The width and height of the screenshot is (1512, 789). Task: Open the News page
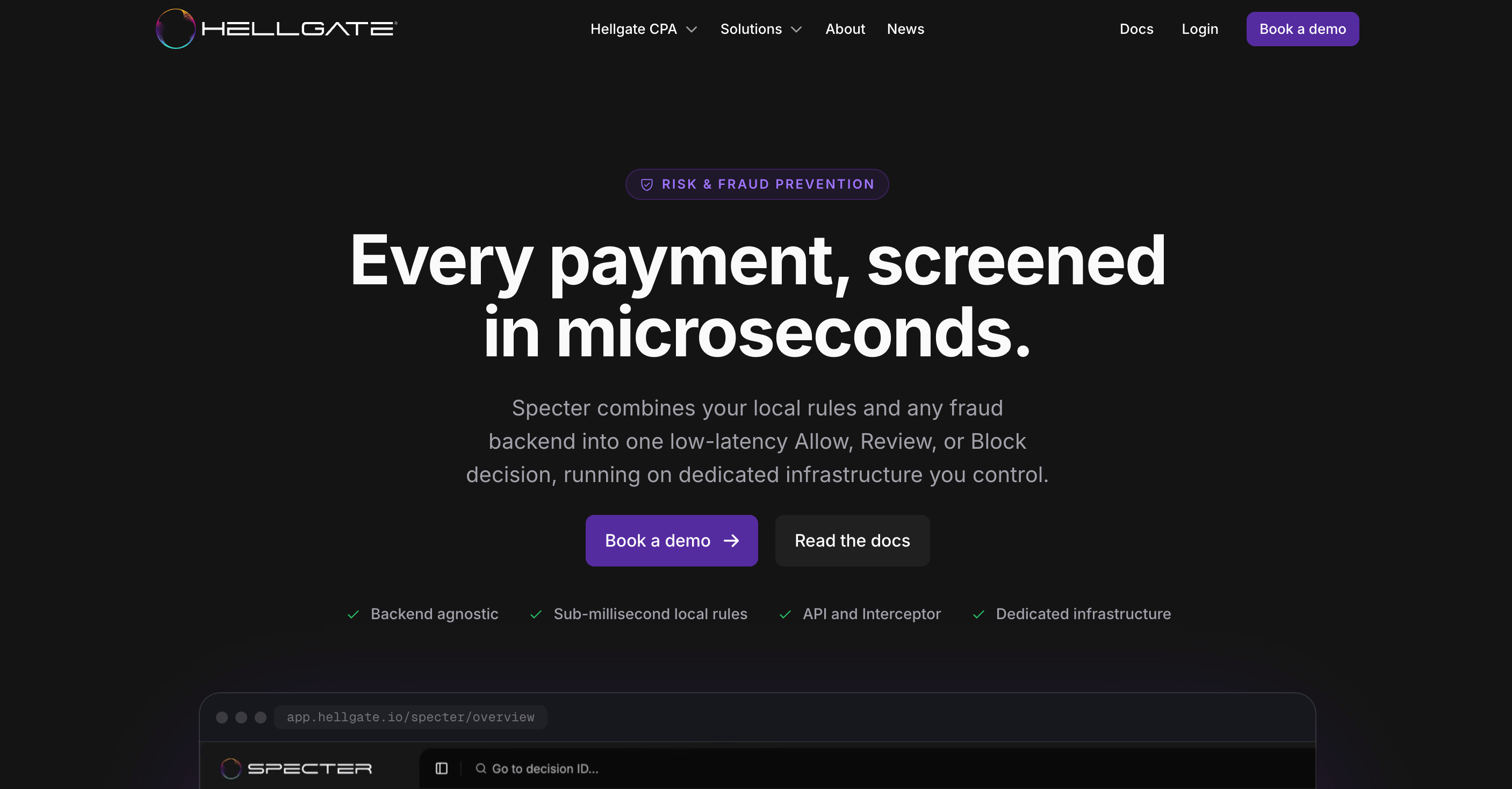(905, 29)
